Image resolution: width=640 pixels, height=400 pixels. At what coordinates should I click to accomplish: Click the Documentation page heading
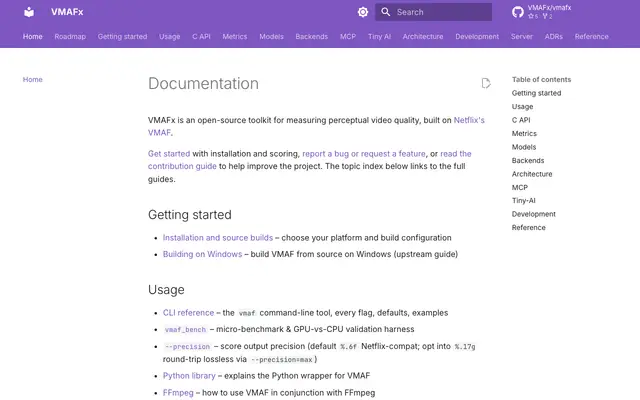[x=203, y=84]
